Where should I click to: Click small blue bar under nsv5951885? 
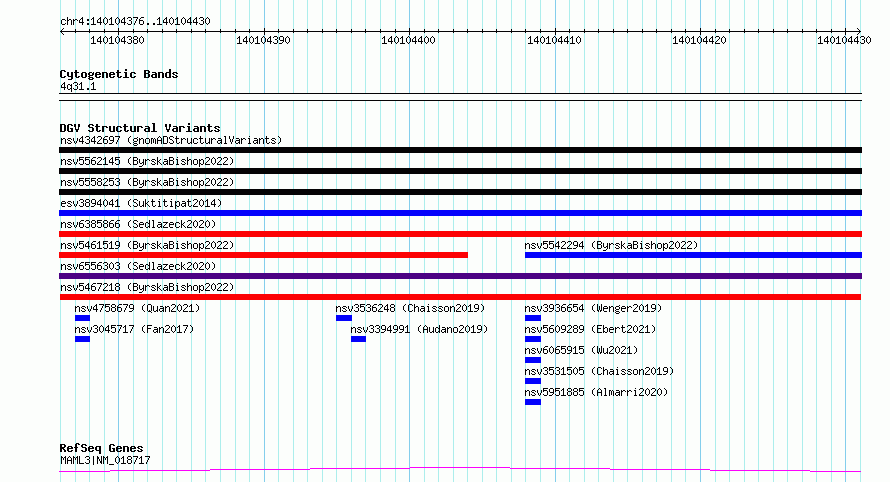tap(533, 402)
